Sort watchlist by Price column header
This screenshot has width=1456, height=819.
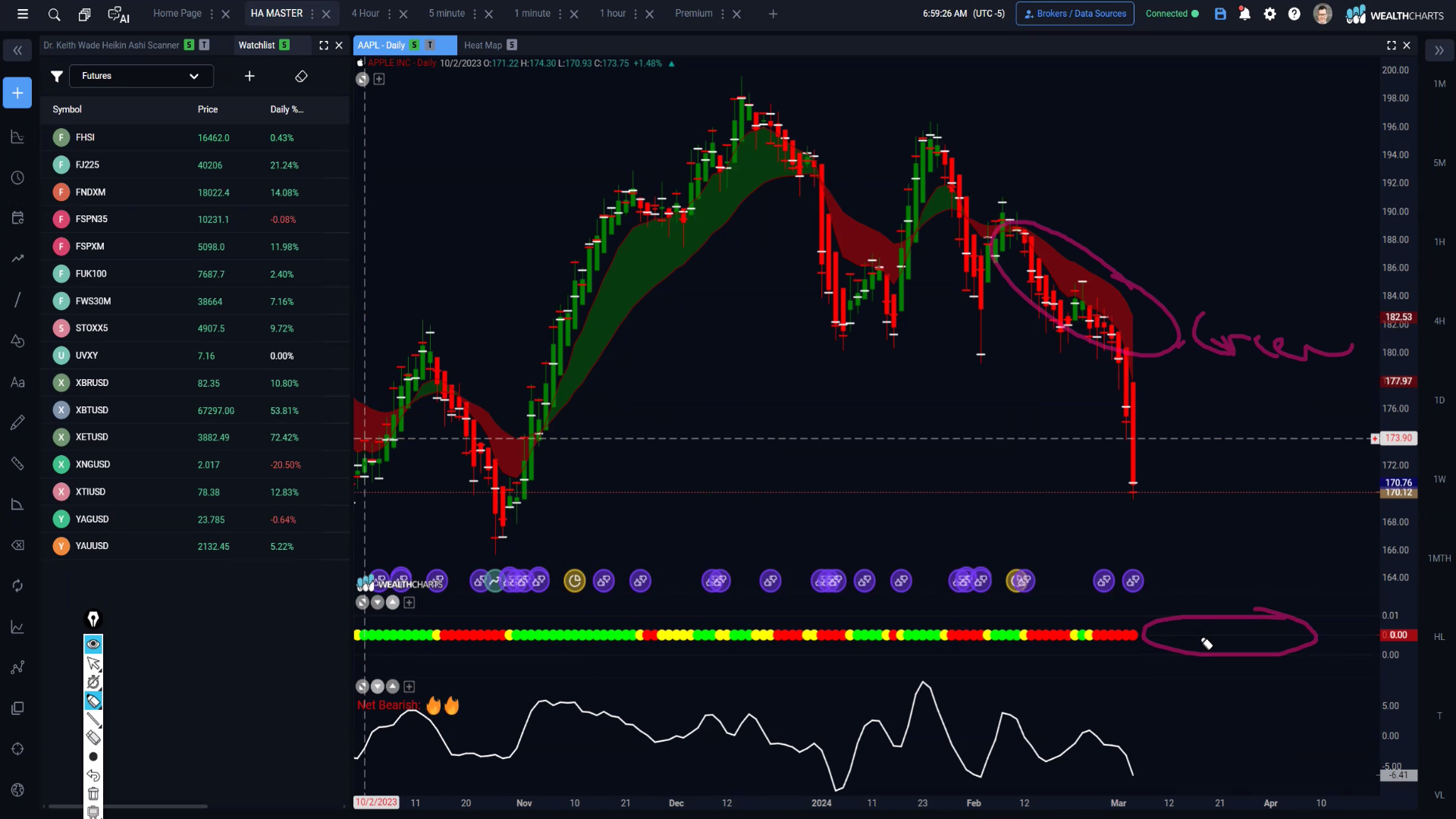click(208, 109)
